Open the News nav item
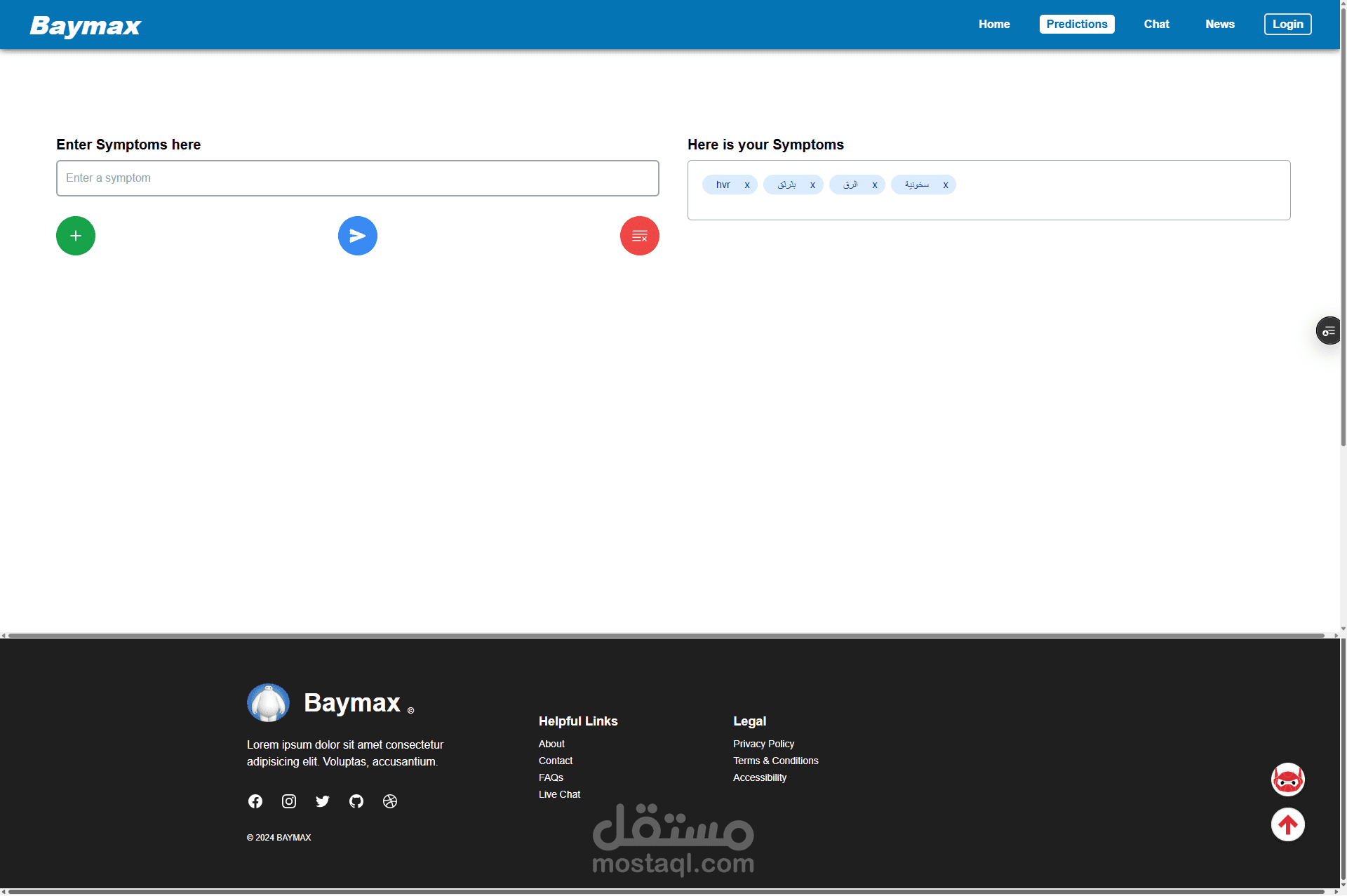 [x=1219, y=24]
